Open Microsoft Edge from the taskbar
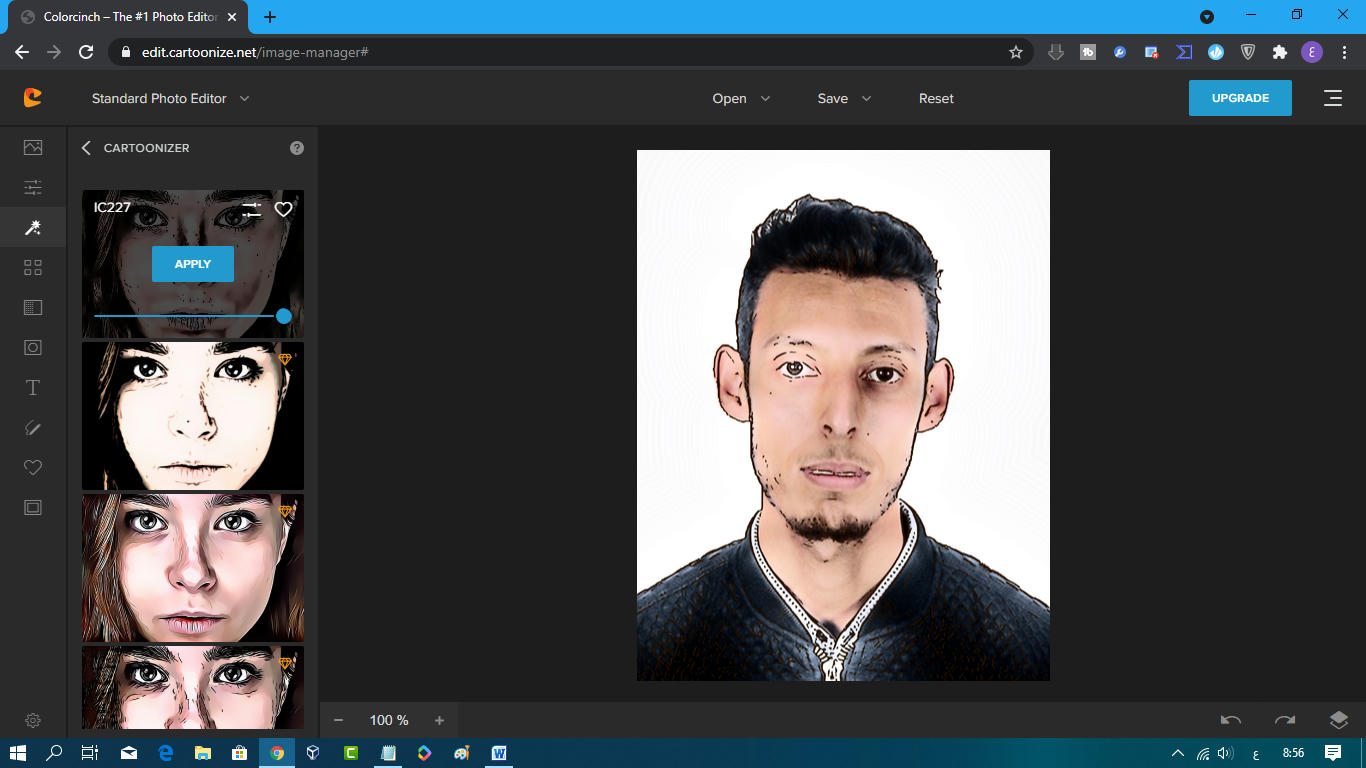Viewport: 1366px width, 768px height. pyautogui.click(x=166, y=753)
